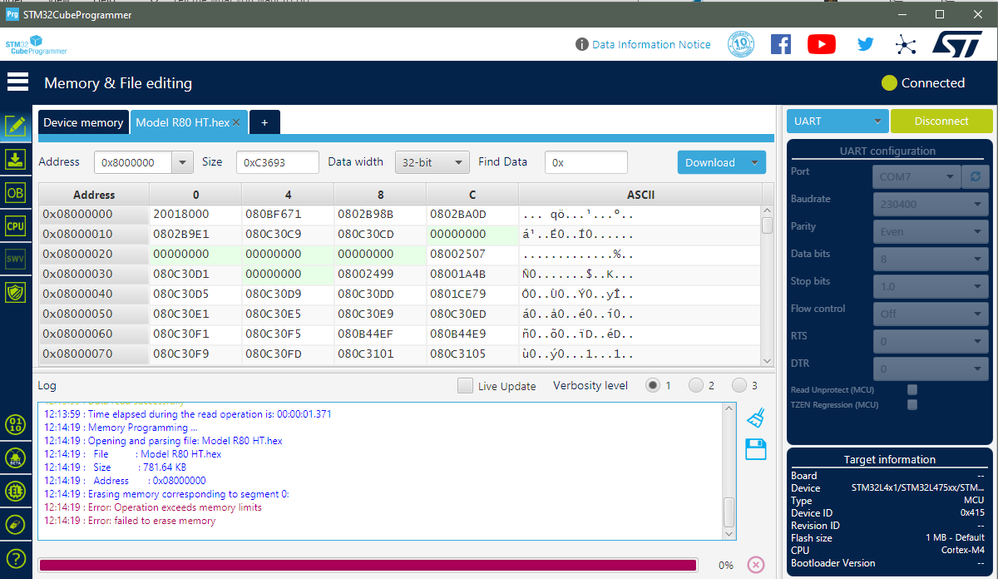Save the log with the floppy icon
This screenshot has width=998, height=579.
pyautogui.click(x=756, y=449)
